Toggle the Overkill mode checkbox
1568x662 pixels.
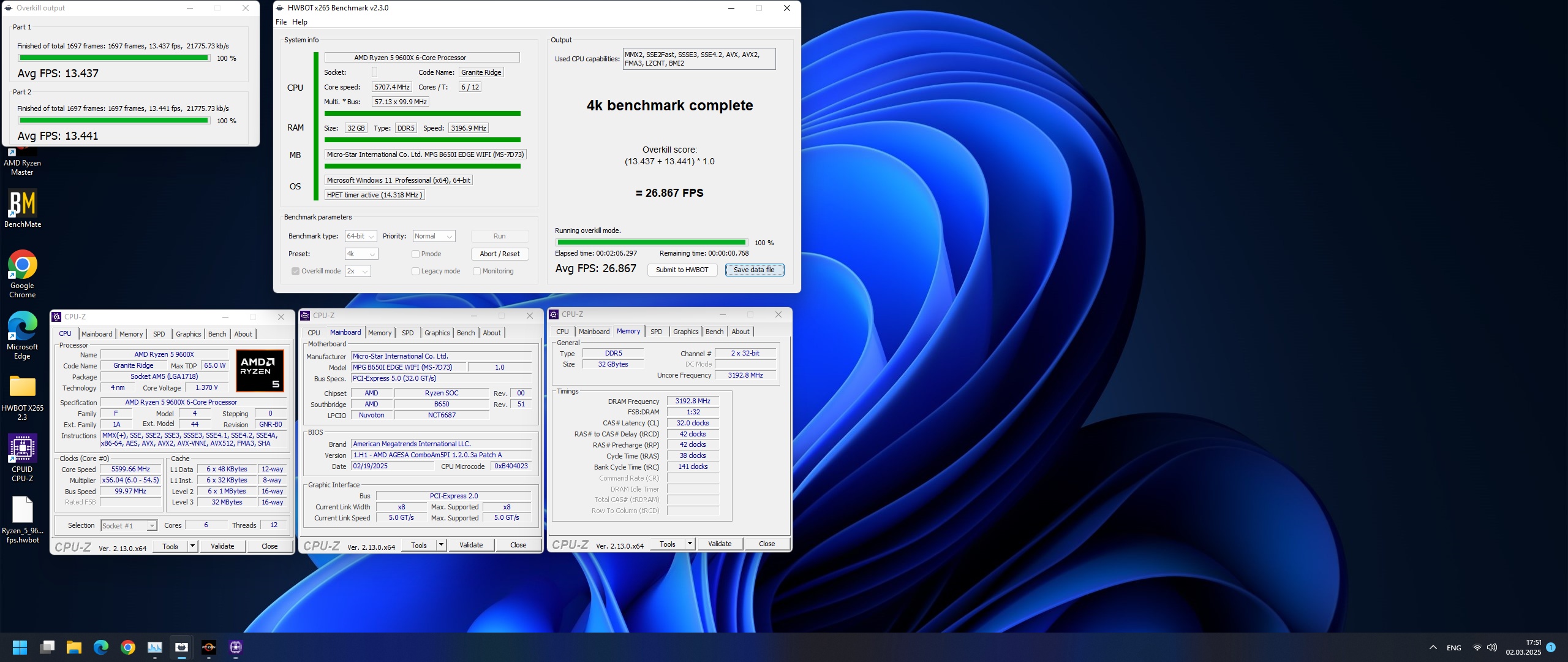click(296, 271)
